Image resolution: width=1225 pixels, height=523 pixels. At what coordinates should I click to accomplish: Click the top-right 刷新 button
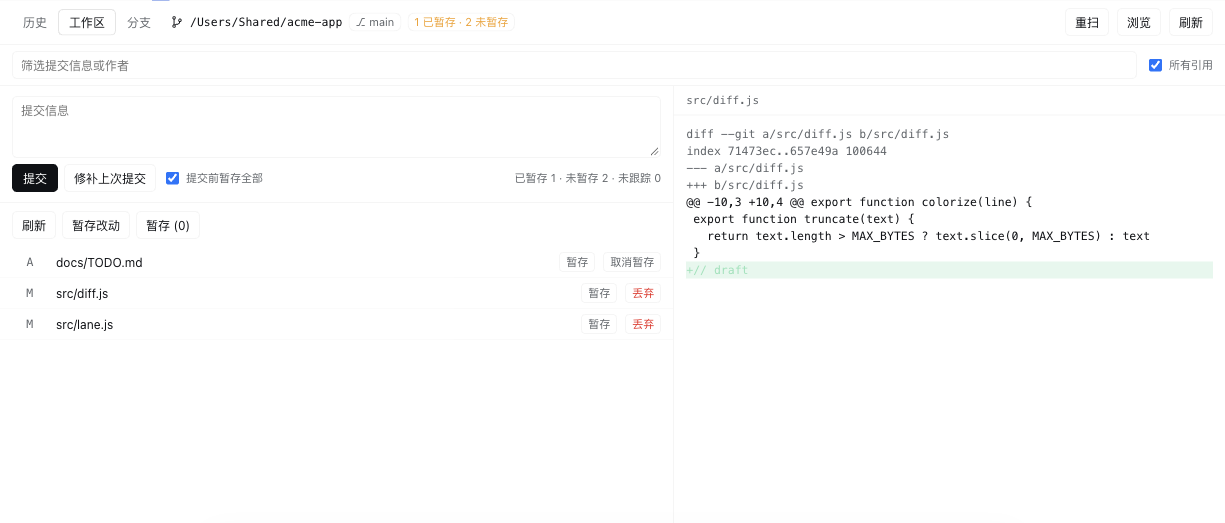[x=1191, y=22]
